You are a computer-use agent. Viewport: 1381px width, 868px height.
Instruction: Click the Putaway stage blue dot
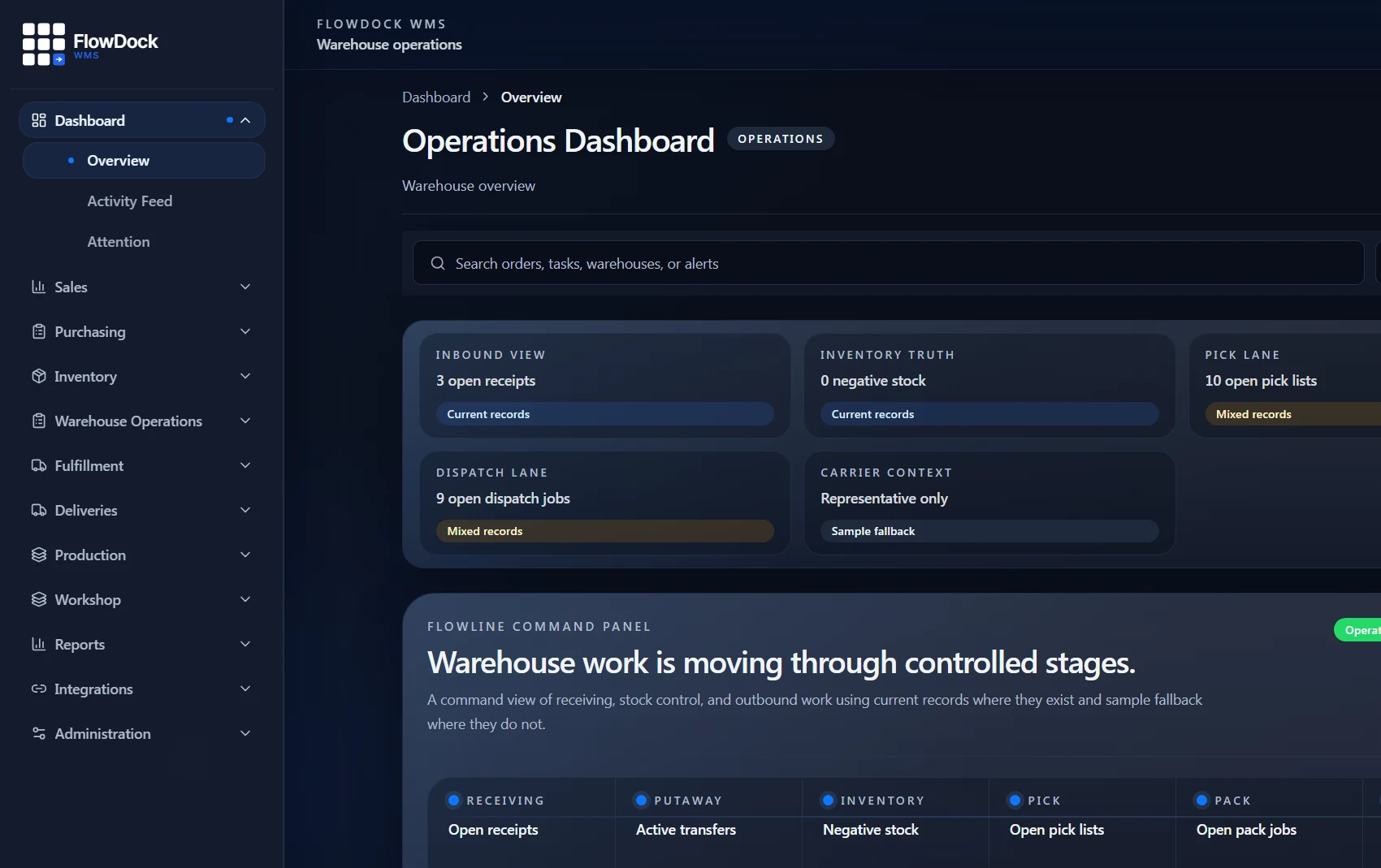click(641, 800)
